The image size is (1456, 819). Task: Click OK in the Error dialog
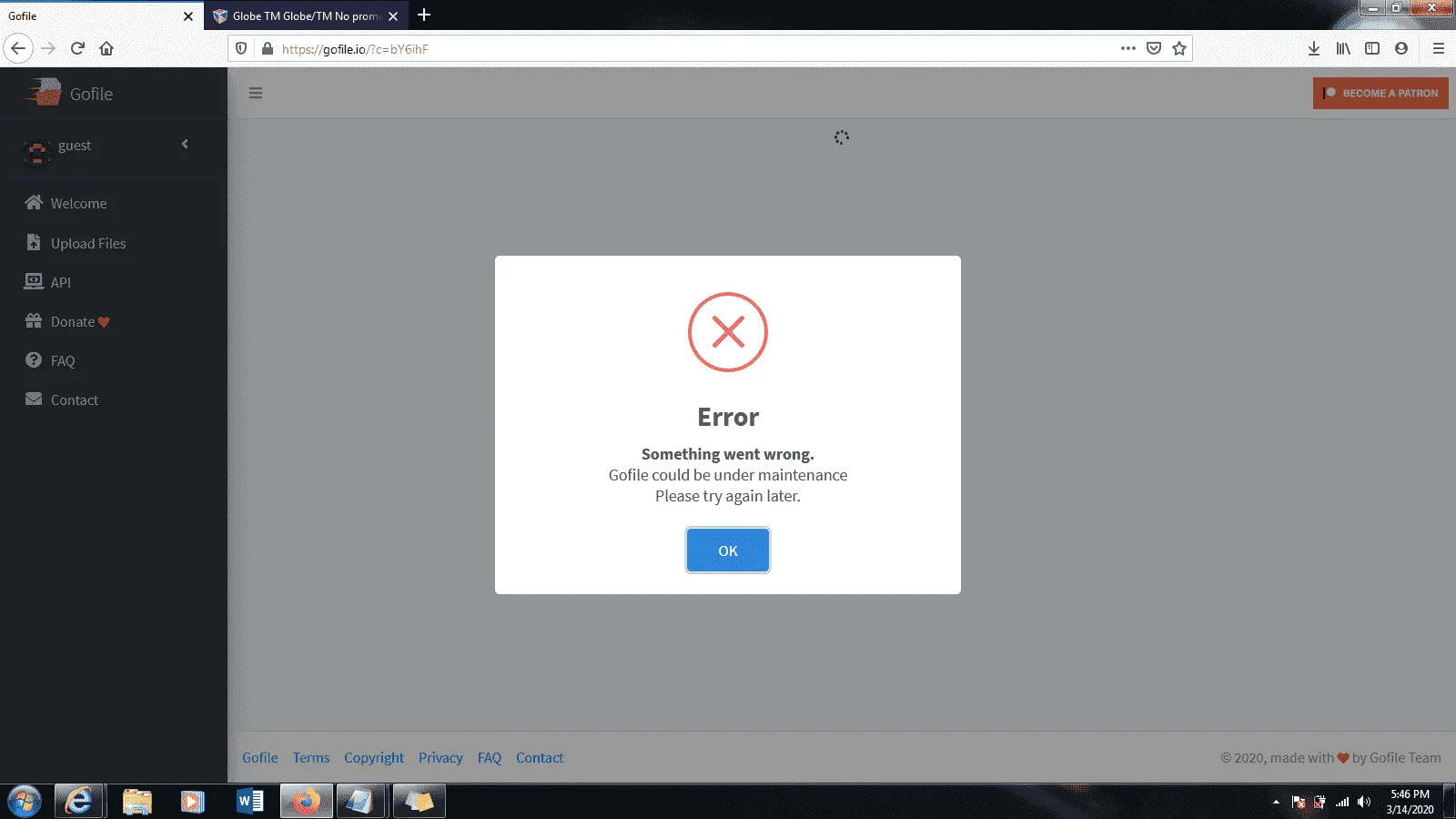[728, 551]
